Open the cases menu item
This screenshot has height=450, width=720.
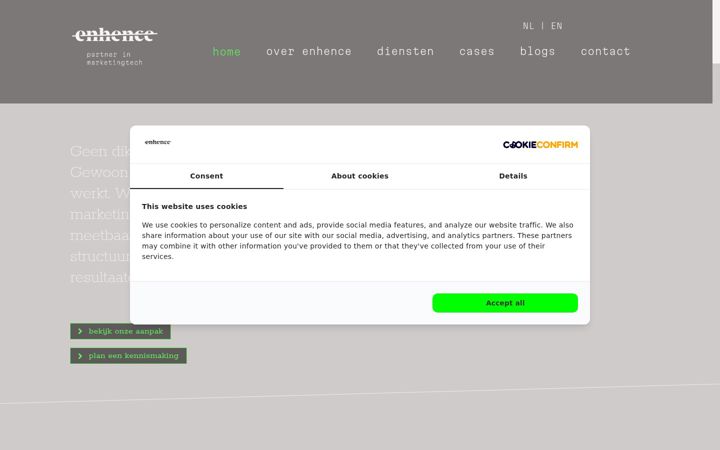tap(477, 51)
